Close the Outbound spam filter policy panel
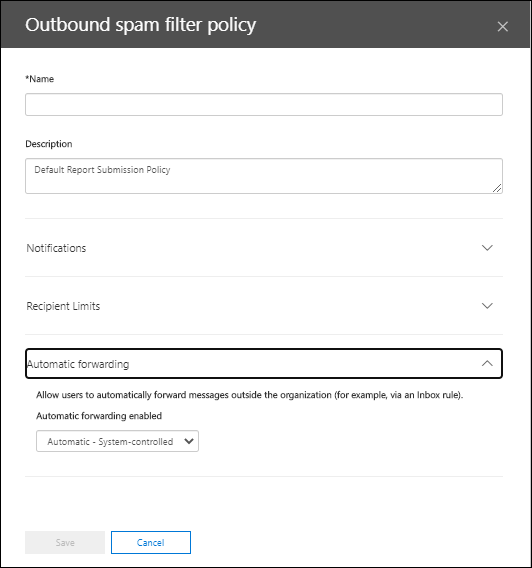The width and height of the screenshot is (532, 568). pos(502,26)
